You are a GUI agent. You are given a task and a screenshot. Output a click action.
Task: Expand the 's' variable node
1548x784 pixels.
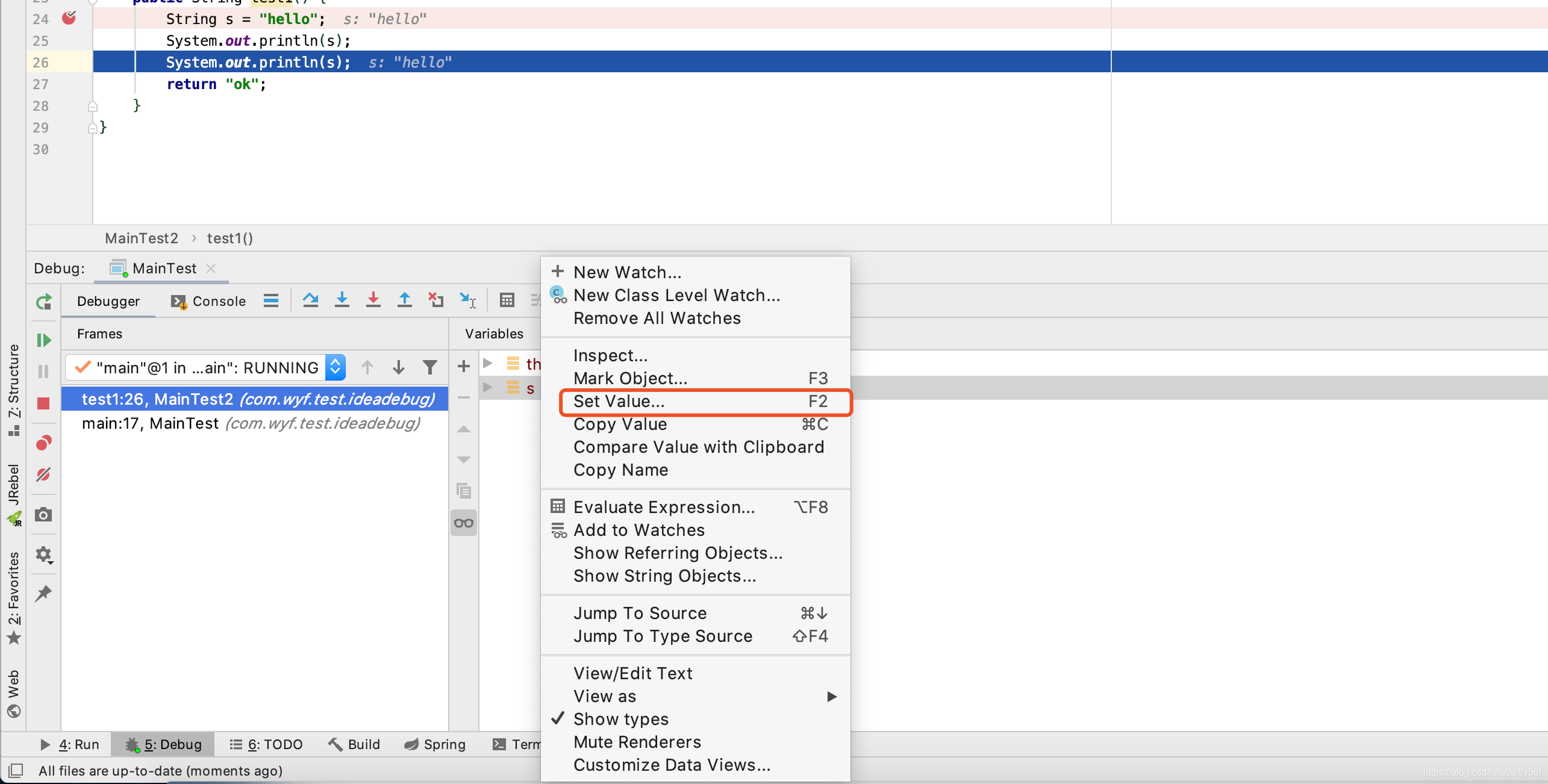click(x=488, y=387)
